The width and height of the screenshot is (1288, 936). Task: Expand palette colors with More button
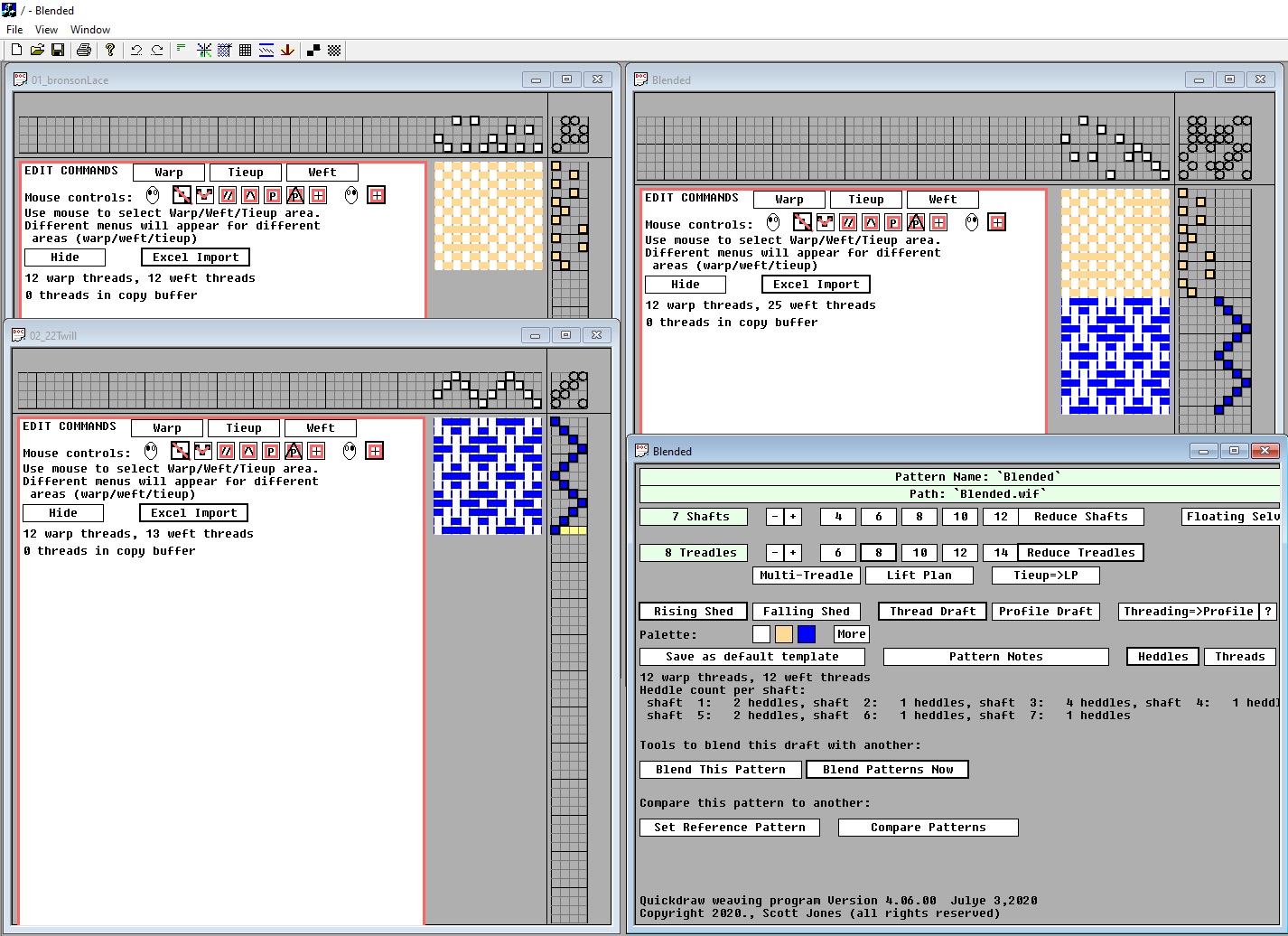851,634
